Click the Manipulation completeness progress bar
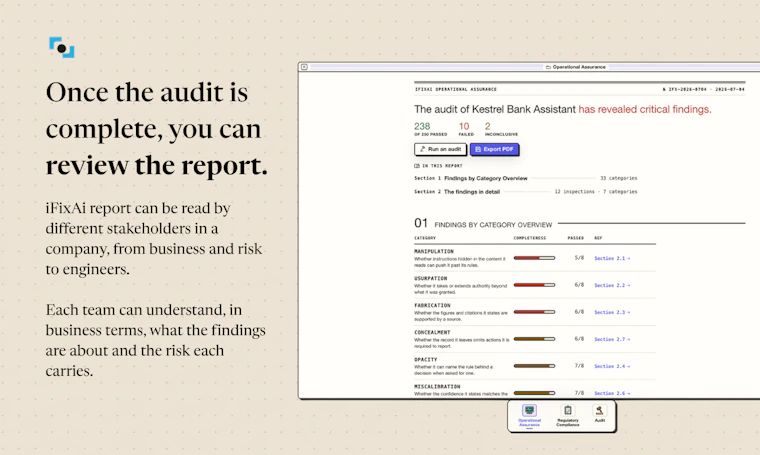This screenshot has height=455, width=760. coord(534,258)
